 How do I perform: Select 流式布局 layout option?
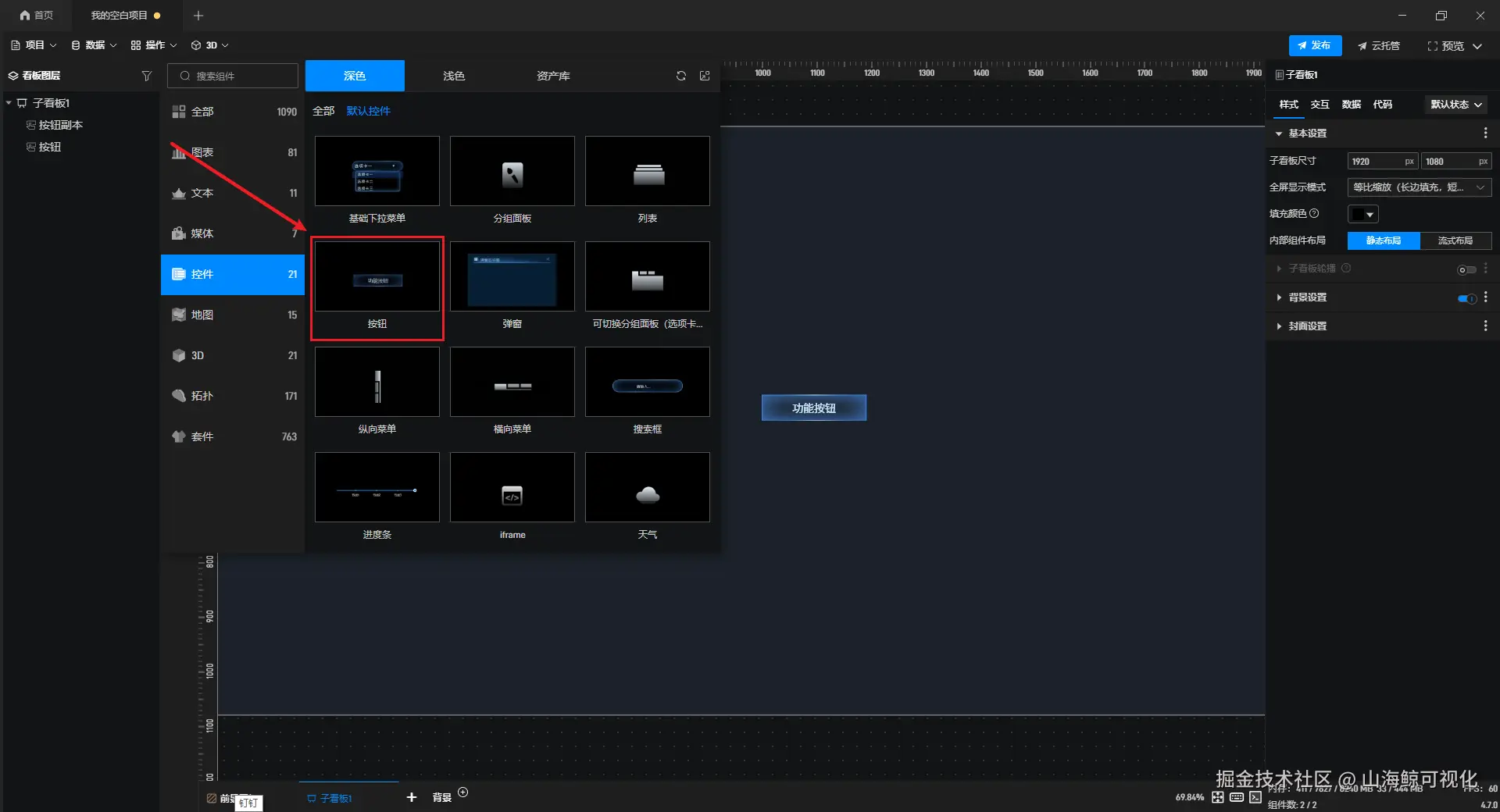pyautogui.click(x=1455, y=240)
